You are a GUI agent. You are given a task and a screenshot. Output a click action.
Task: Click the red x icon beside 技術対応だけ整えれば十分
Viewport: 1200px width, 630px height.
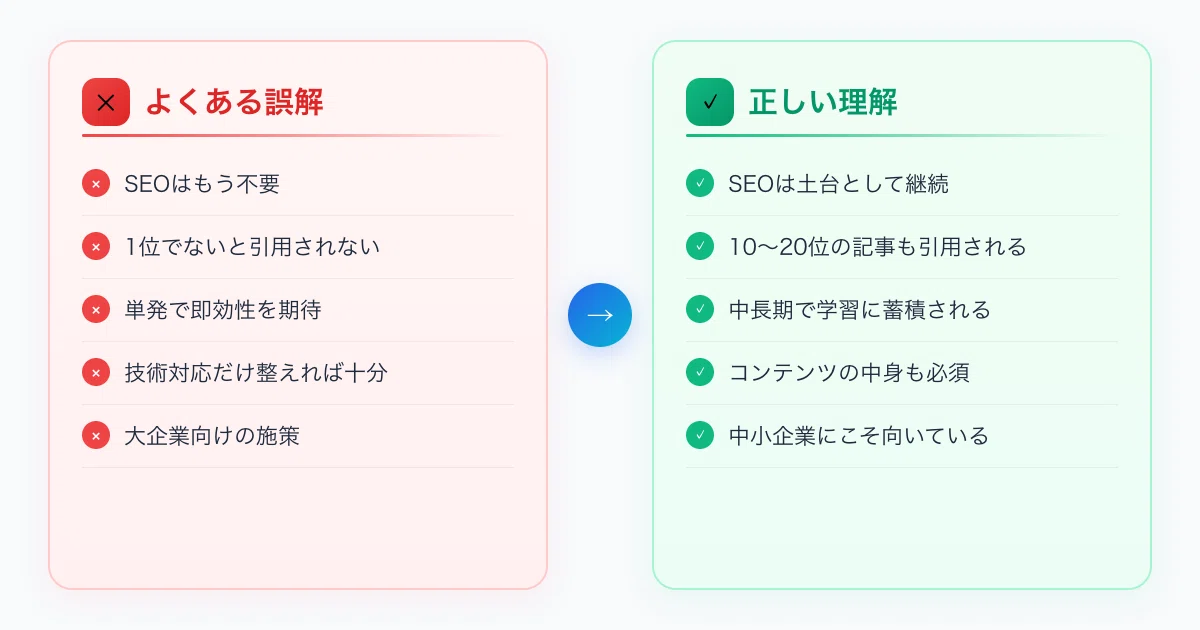[x=96, y=373]
